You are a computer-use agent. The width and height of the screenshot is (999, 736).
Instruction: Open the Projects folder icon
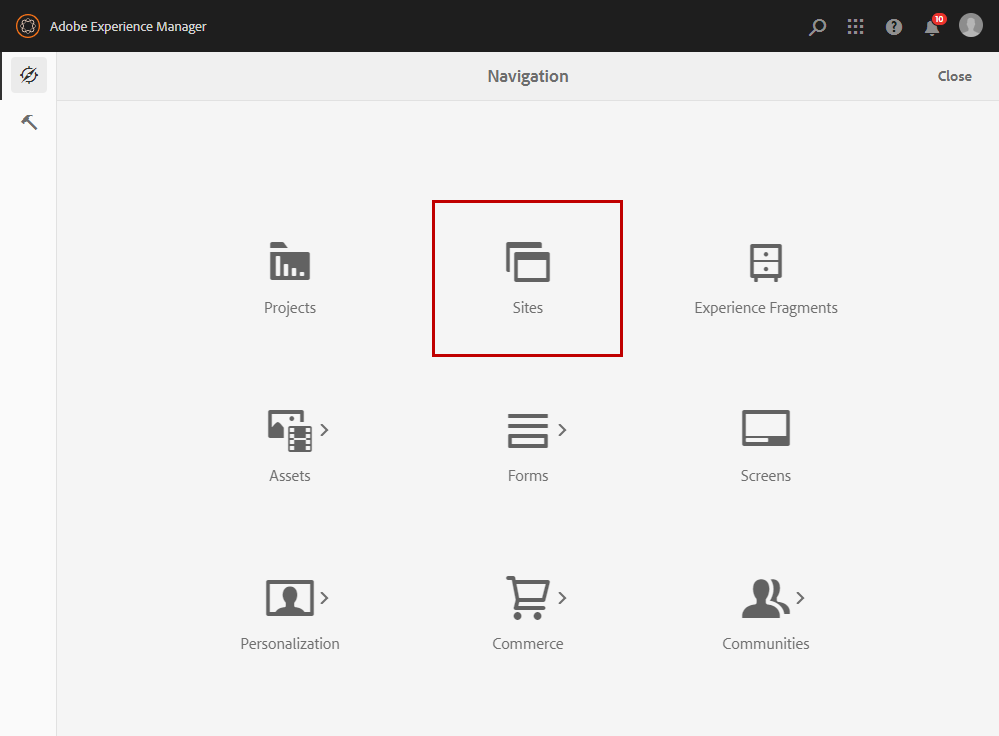(x=289, y=261)
